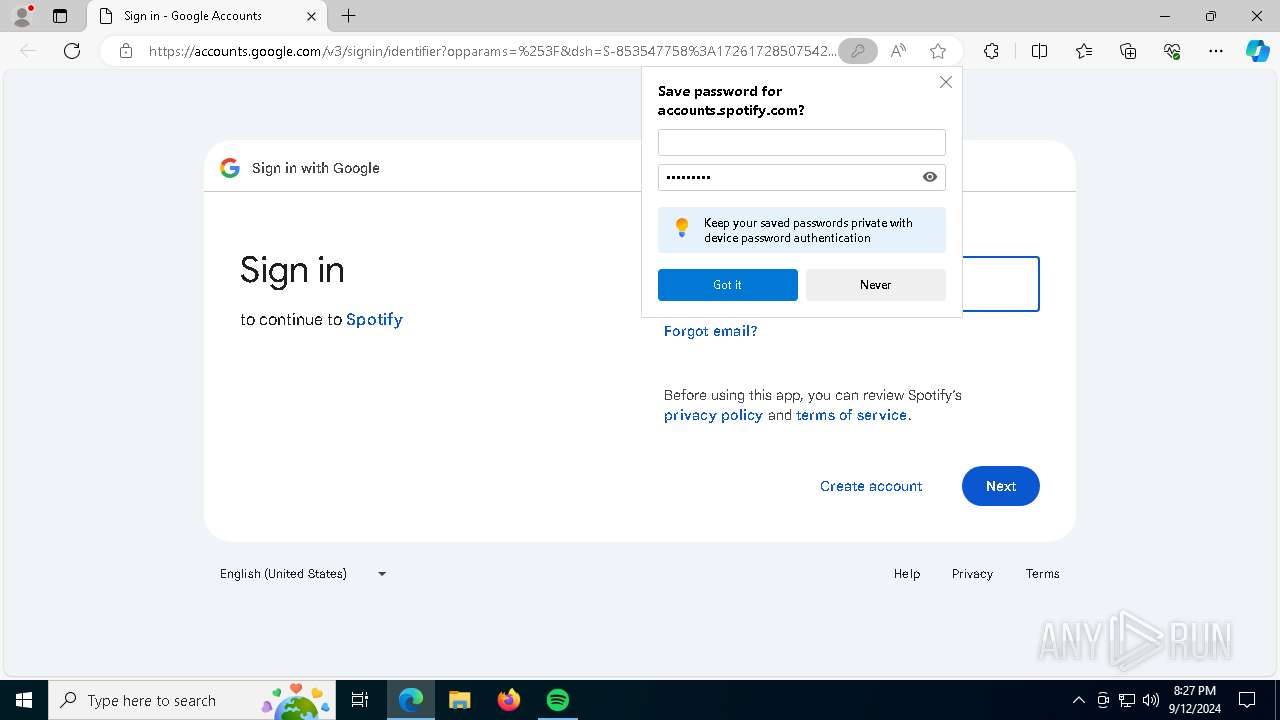Select Create account
The width and height of the screenshot is (1280, 720).
(871, 486)
